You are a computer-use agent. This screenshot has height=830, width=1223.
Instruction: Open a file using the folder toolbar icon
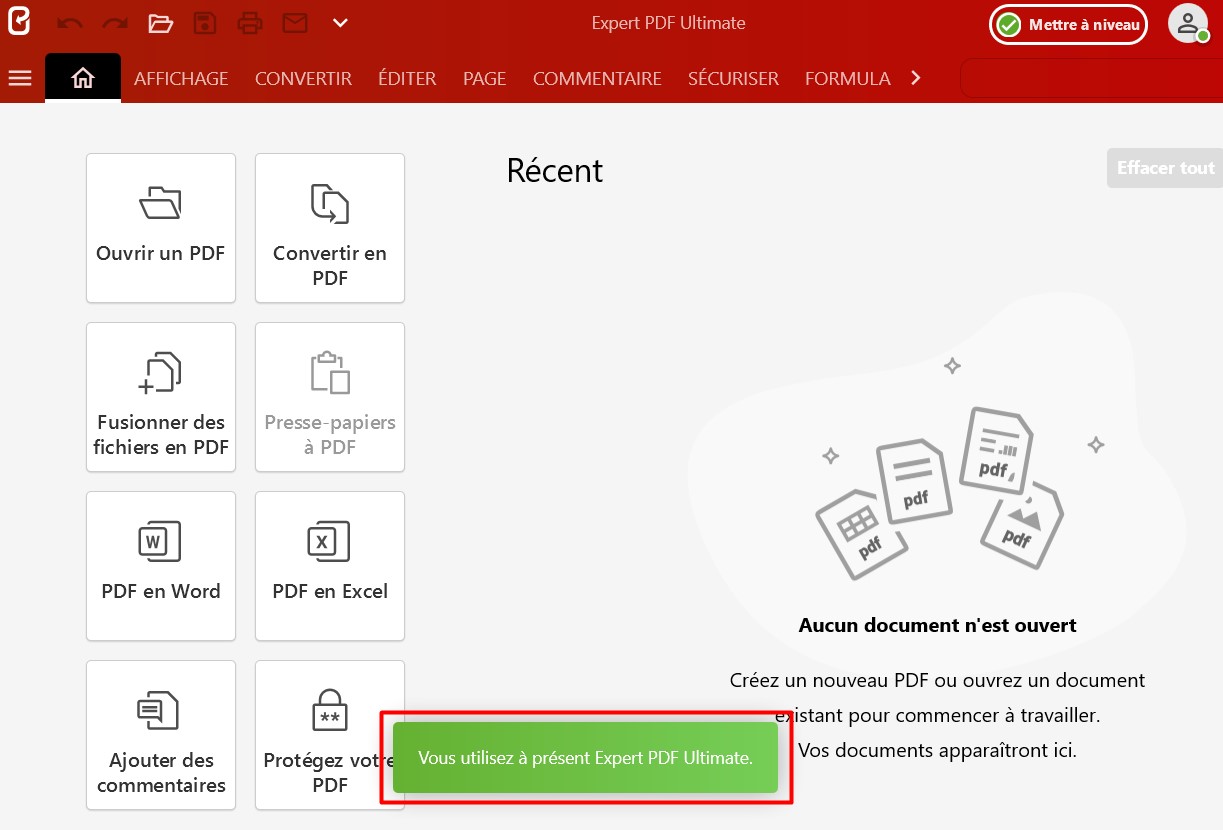click(160, 23)
